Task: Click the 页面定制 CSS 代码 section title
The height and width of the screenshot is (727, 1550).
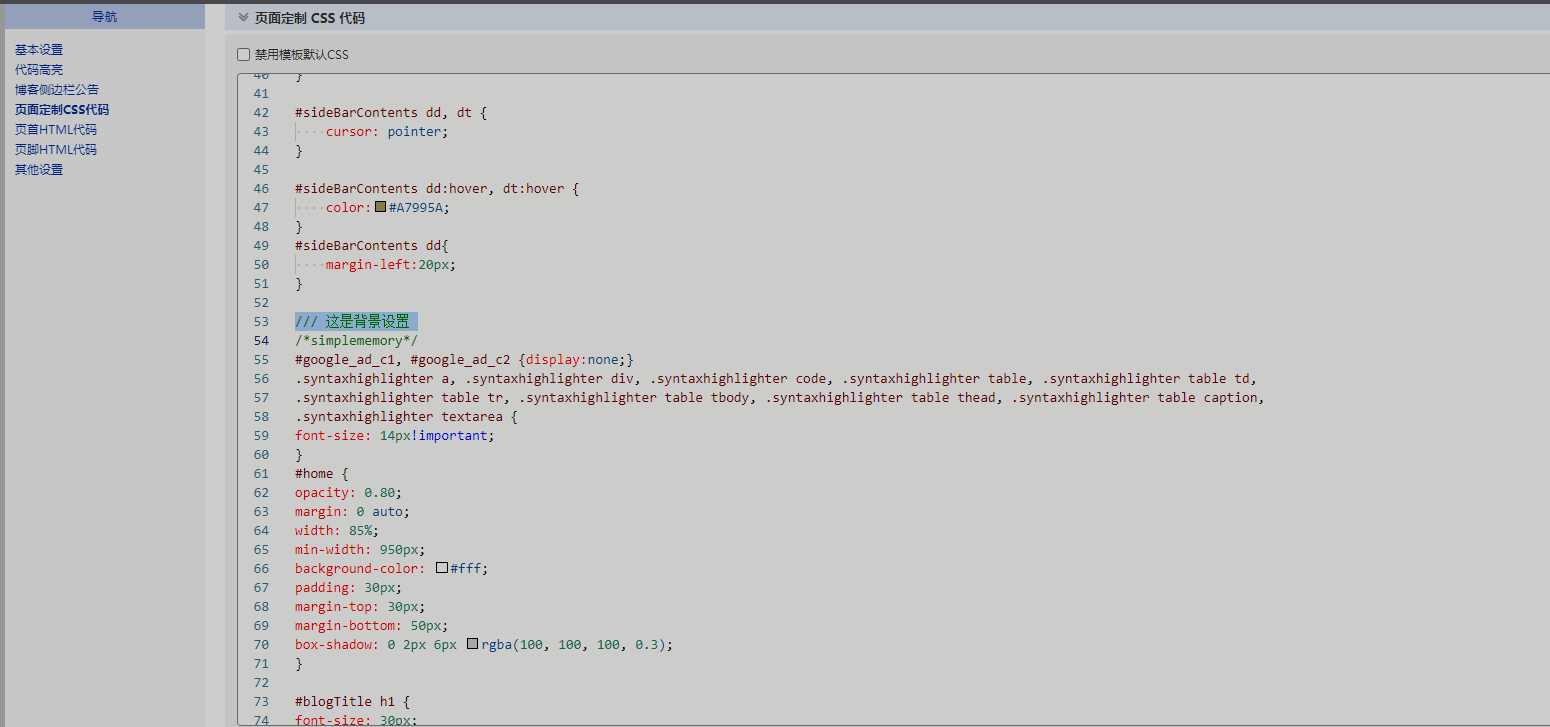Action: 309,18
